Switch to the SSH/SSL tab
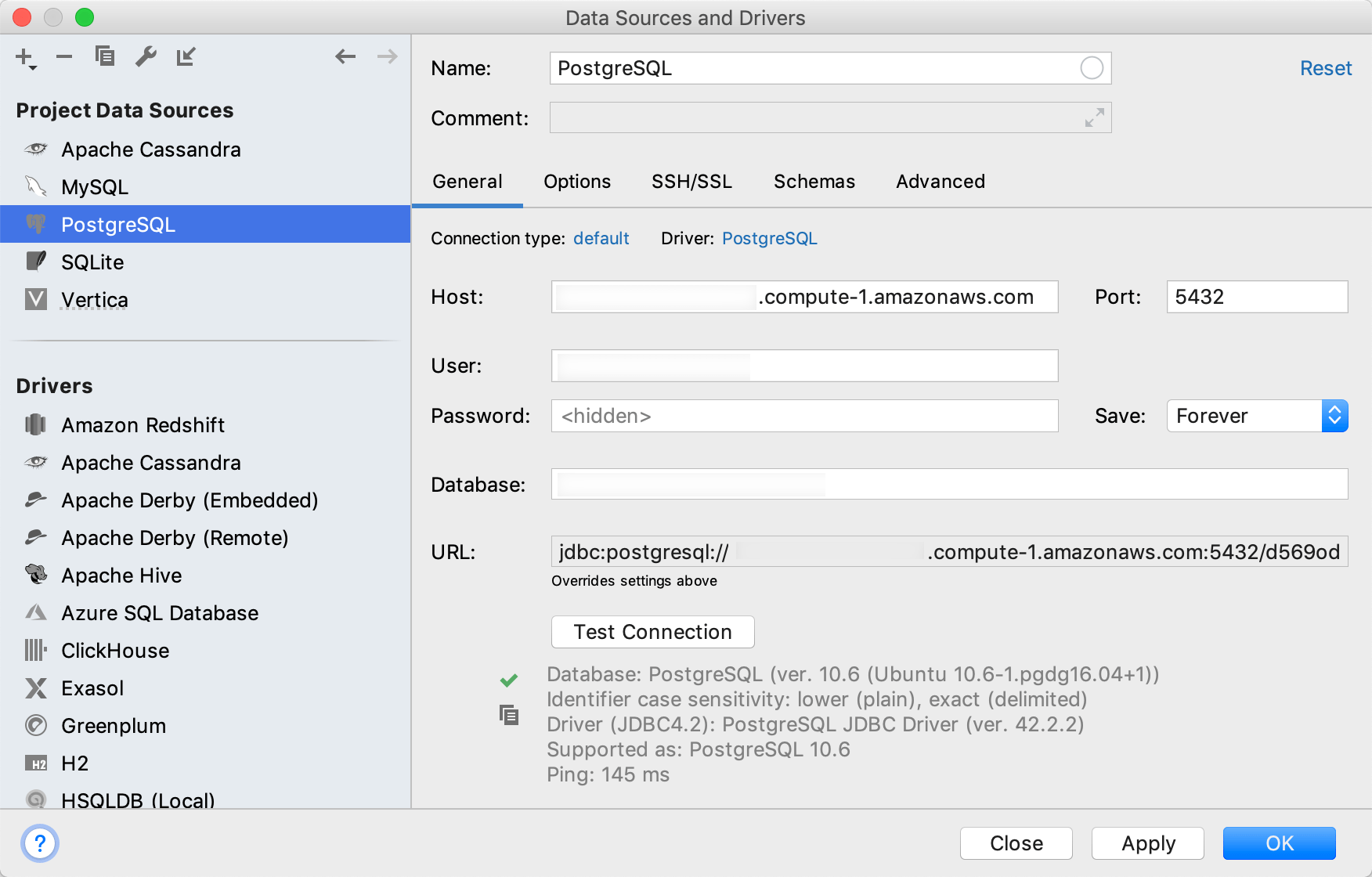1372x877 pixels. click(x=691, y=181)
